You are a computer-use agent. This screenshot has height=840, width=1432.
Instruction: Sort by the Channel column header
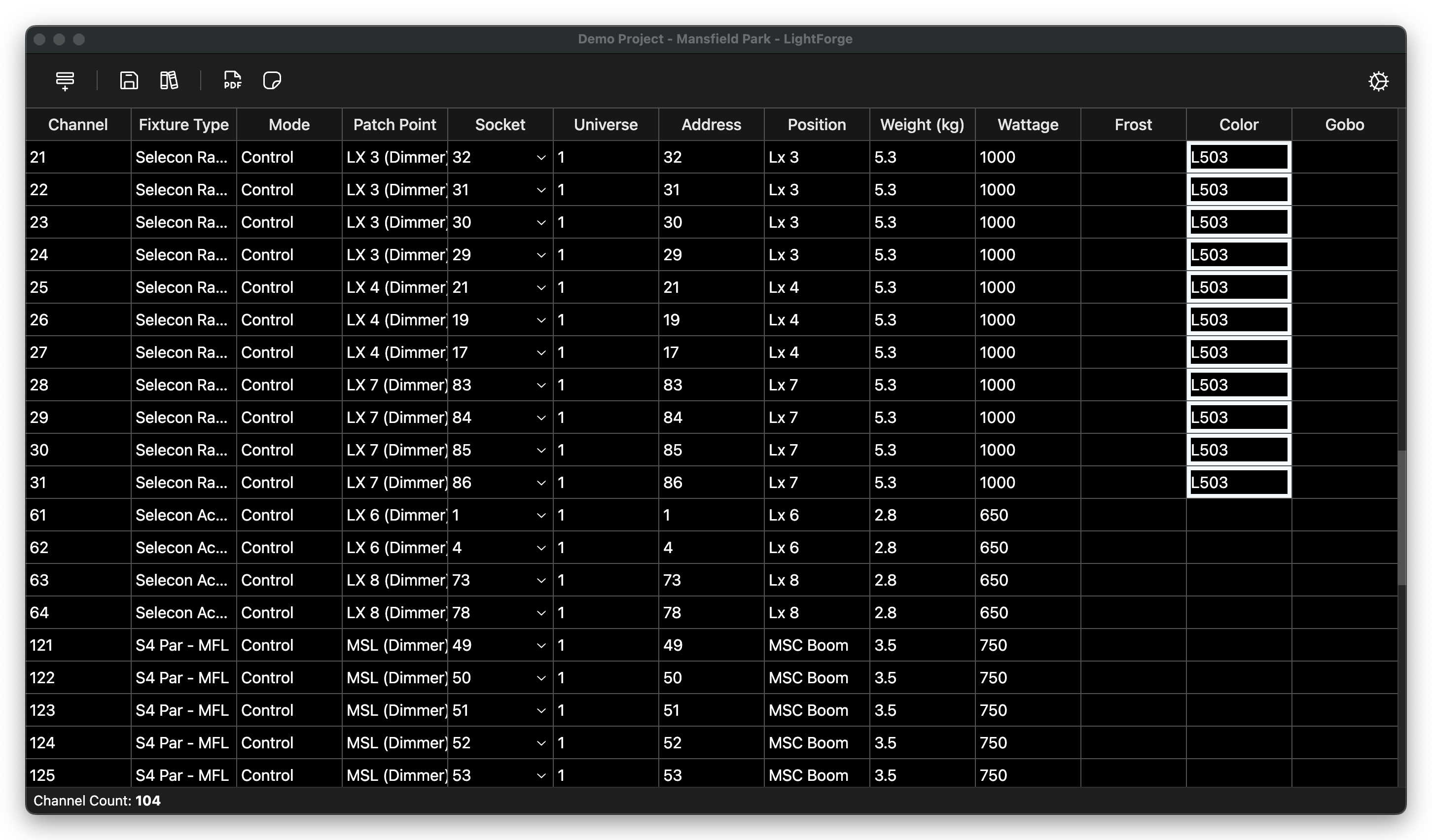(x=78, y=124)
